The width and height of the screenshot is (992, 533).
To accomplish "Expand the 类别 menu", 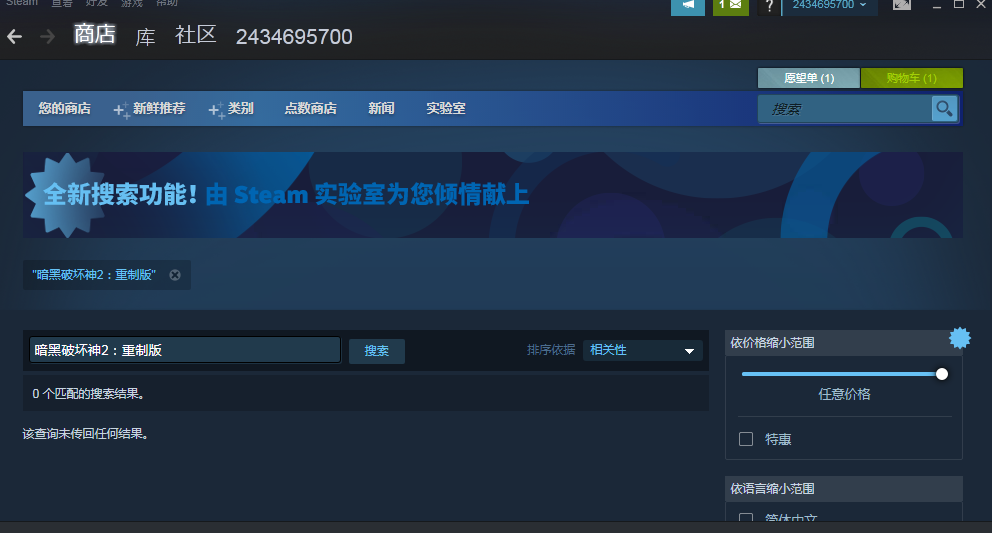I will 231,109.
